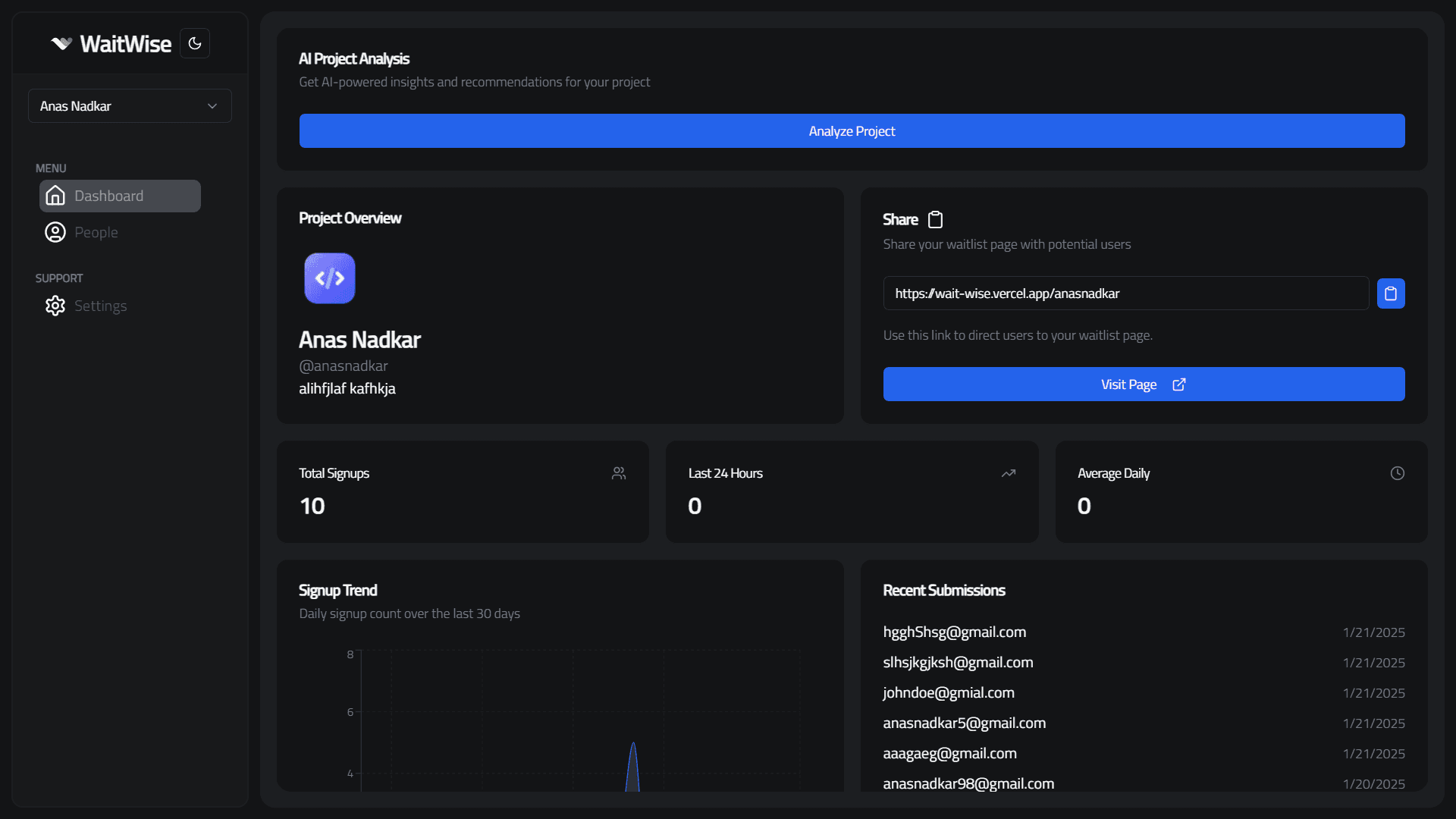The width and height of the screenshot is (1456, 819).
Task: Click the Anas Nadkar project title
Action: point(359,340)
